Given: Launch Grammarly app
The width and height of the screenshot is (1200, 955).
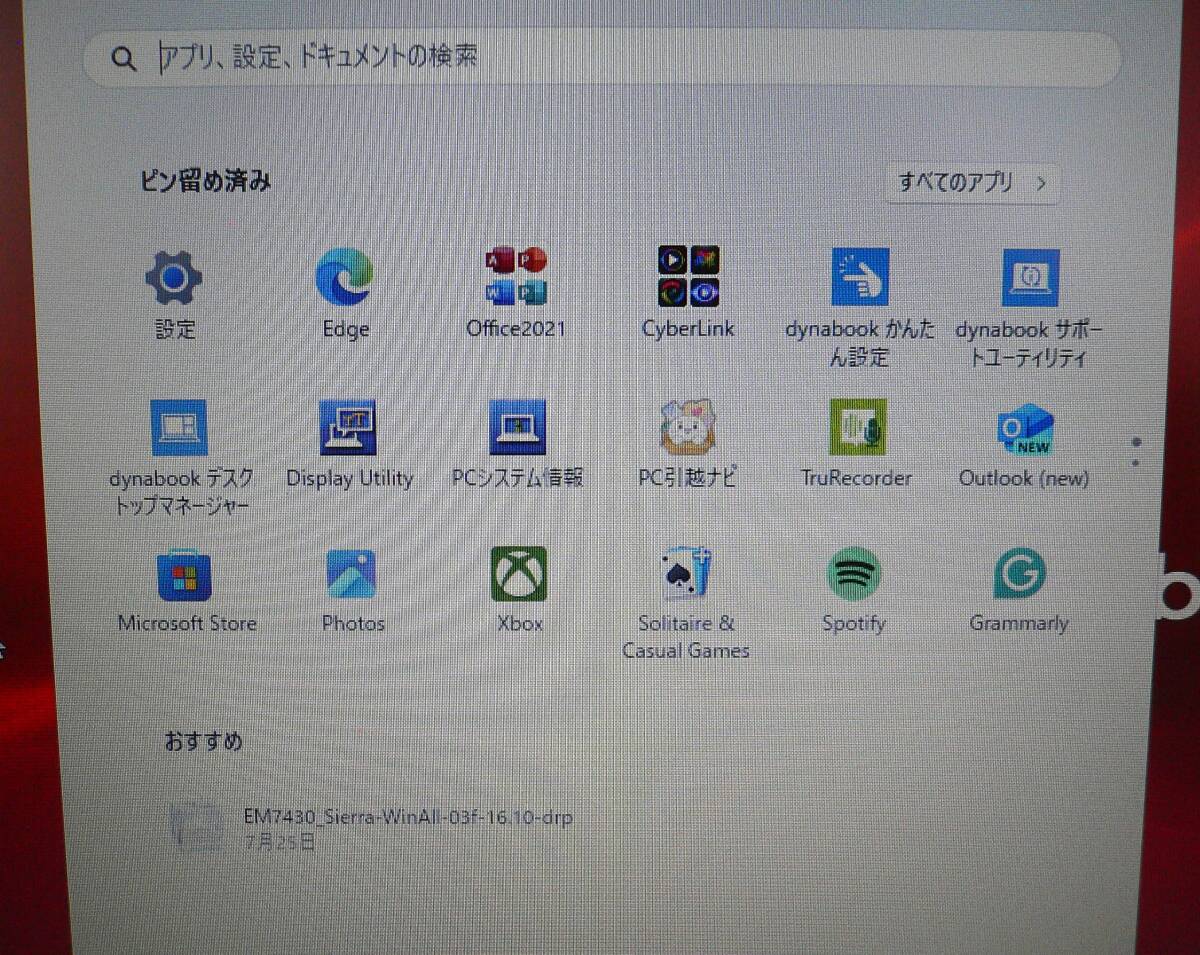Looking at the screenshot, I should 1020,574.
